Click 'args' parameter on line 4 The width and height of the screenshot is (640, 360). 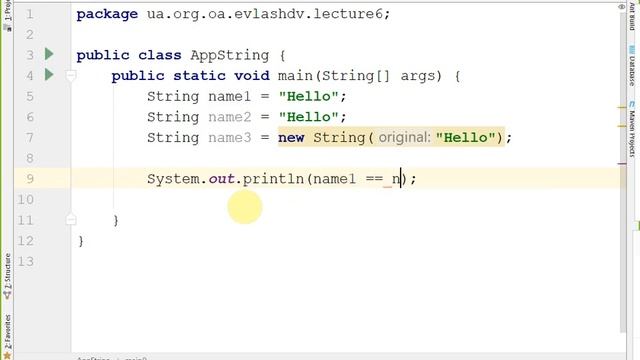coord(418,76)
